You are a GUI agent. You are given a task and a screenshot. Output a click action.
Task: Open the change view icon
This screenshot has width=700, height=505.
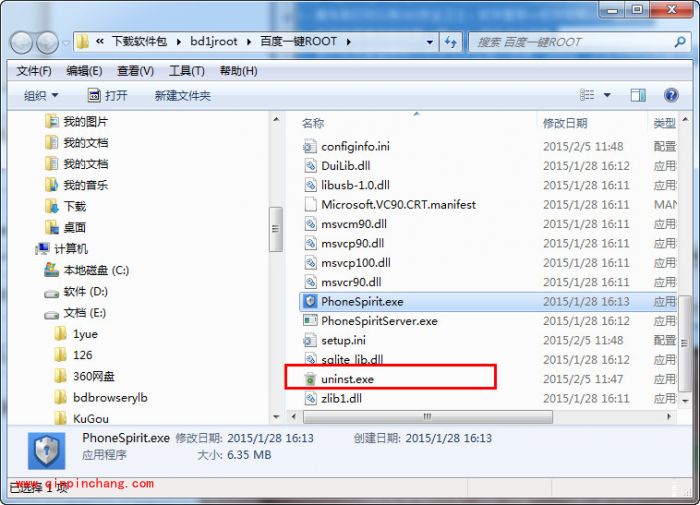587,95
